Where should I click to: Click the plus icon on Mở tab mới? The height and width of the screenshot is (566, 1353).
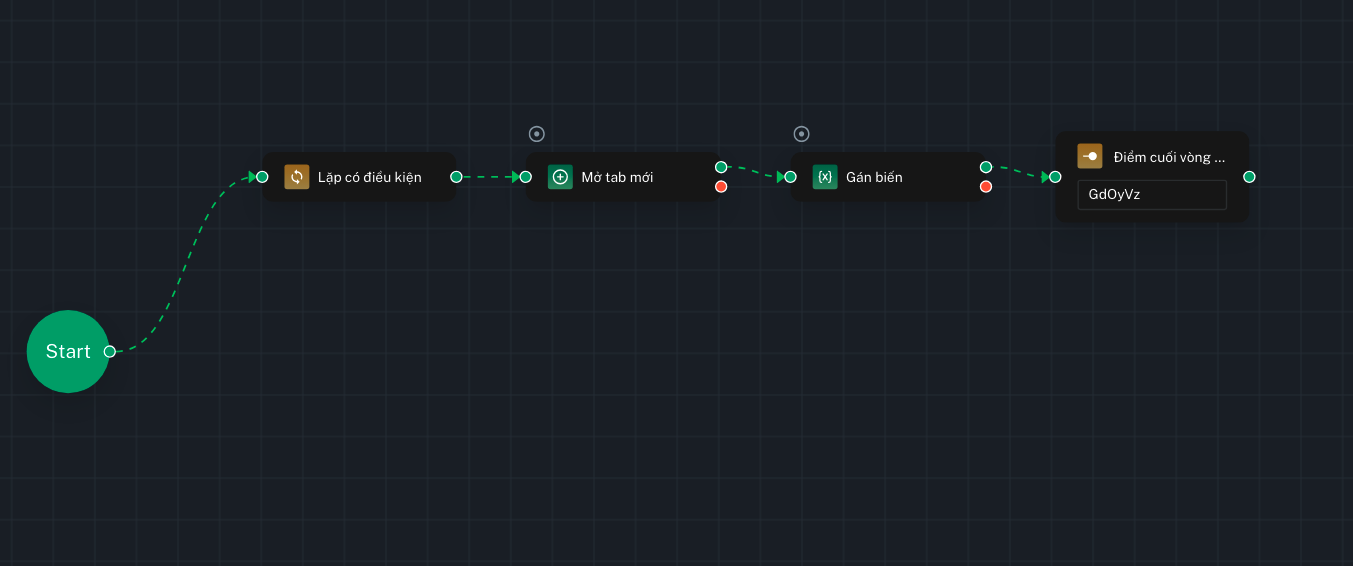[x=561, y=177]
